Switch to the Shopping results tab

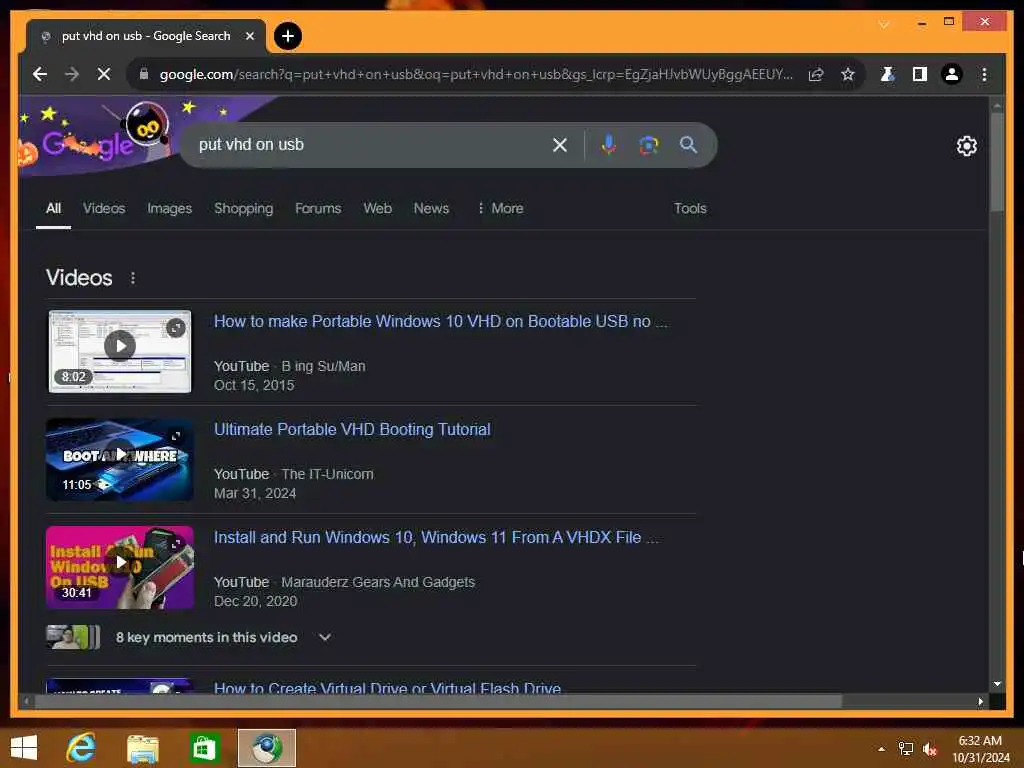point(244,208)
